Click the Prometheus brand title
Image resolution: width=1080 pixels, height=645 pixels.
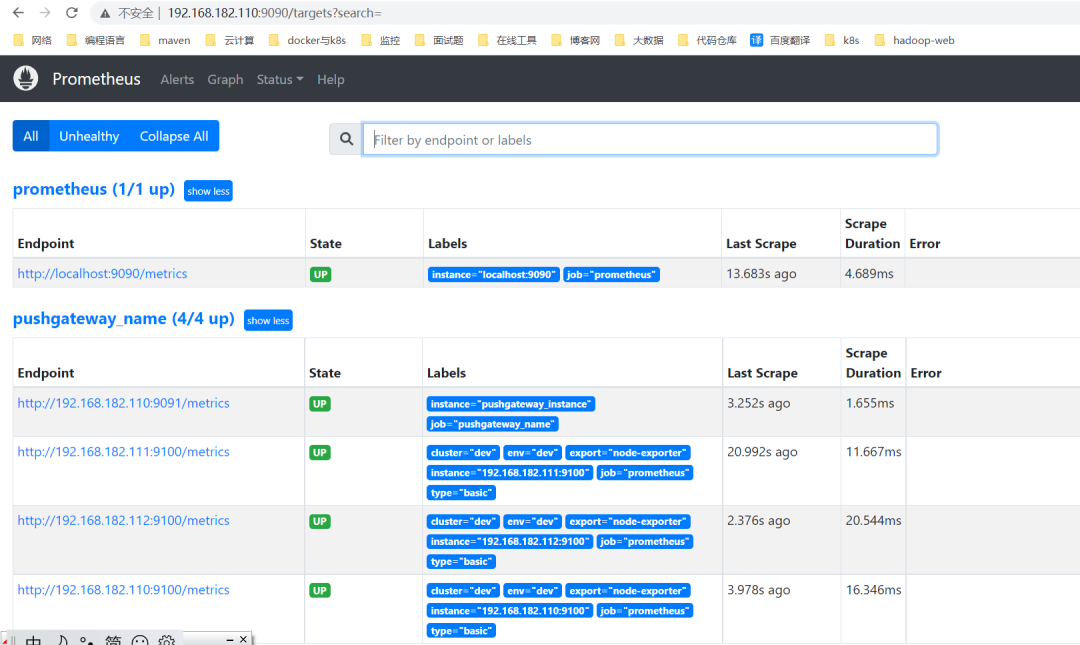click(x=96, y=79)
